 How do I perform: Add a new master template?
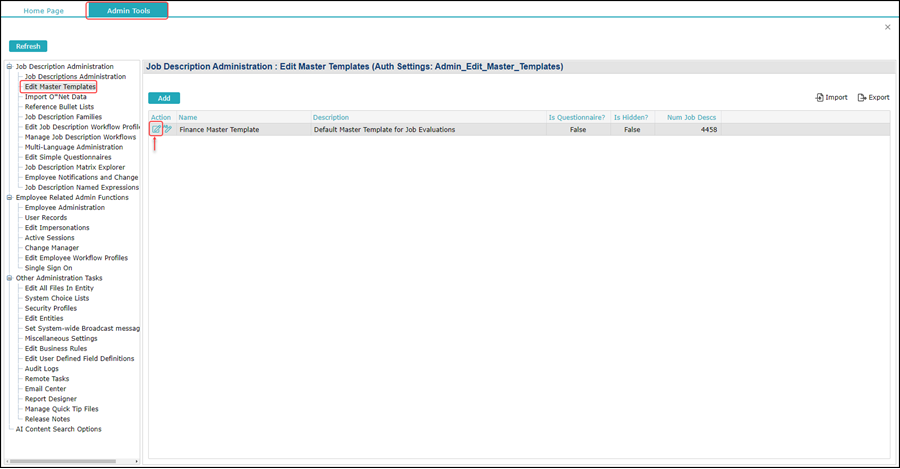click(x=164, y=98)
